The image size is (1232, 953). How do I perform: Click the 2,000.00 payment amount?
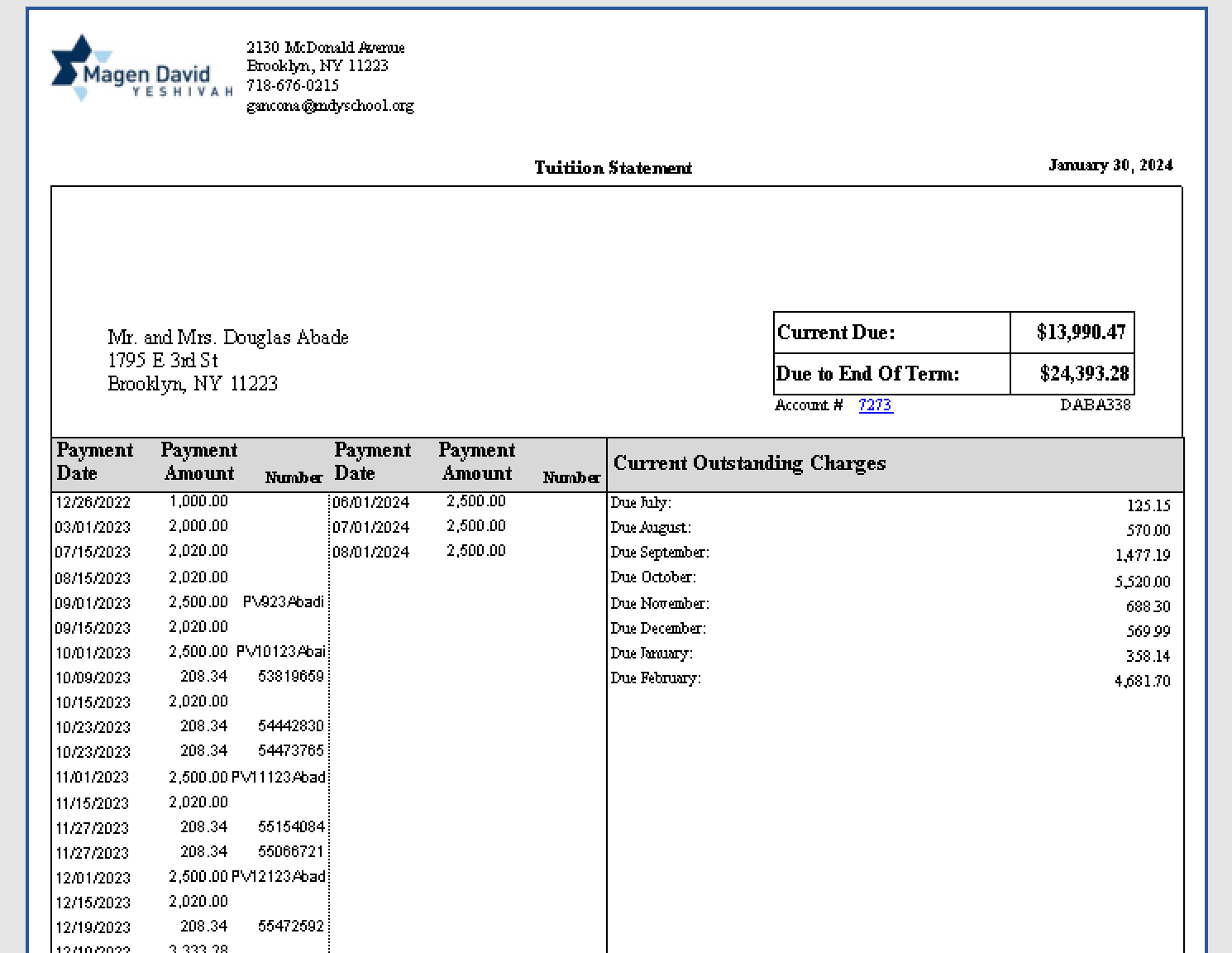pos(198,525)
